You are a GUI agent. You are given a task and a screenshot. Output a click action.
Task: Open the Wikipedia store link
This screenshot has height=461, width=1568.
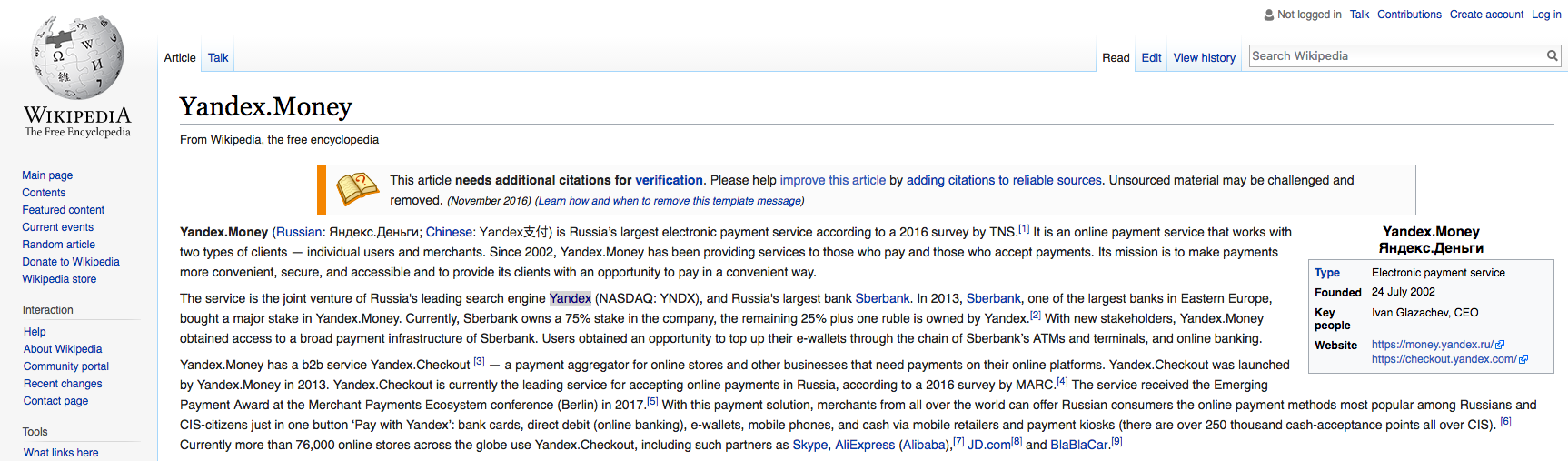click(59, 279)
